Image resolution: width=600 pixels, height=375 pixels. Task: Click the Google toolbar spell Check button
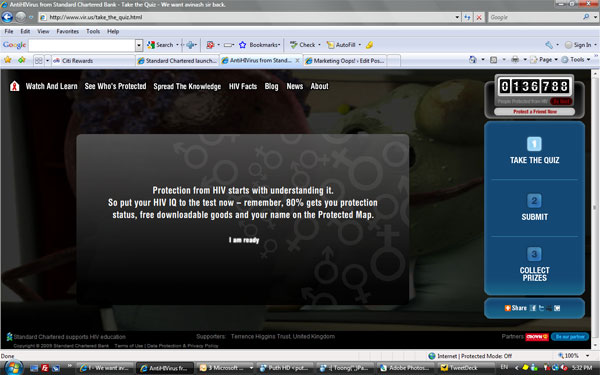point(303,45)
